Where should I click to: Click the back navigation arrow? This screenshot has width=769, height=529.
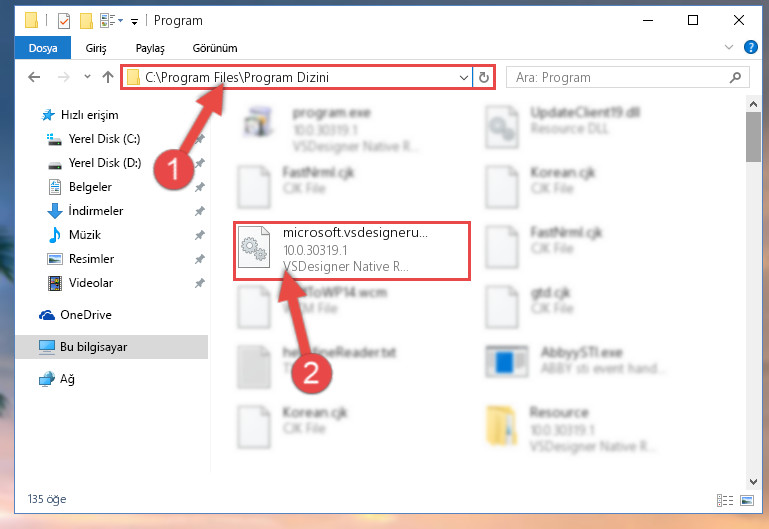click(34, 77)
